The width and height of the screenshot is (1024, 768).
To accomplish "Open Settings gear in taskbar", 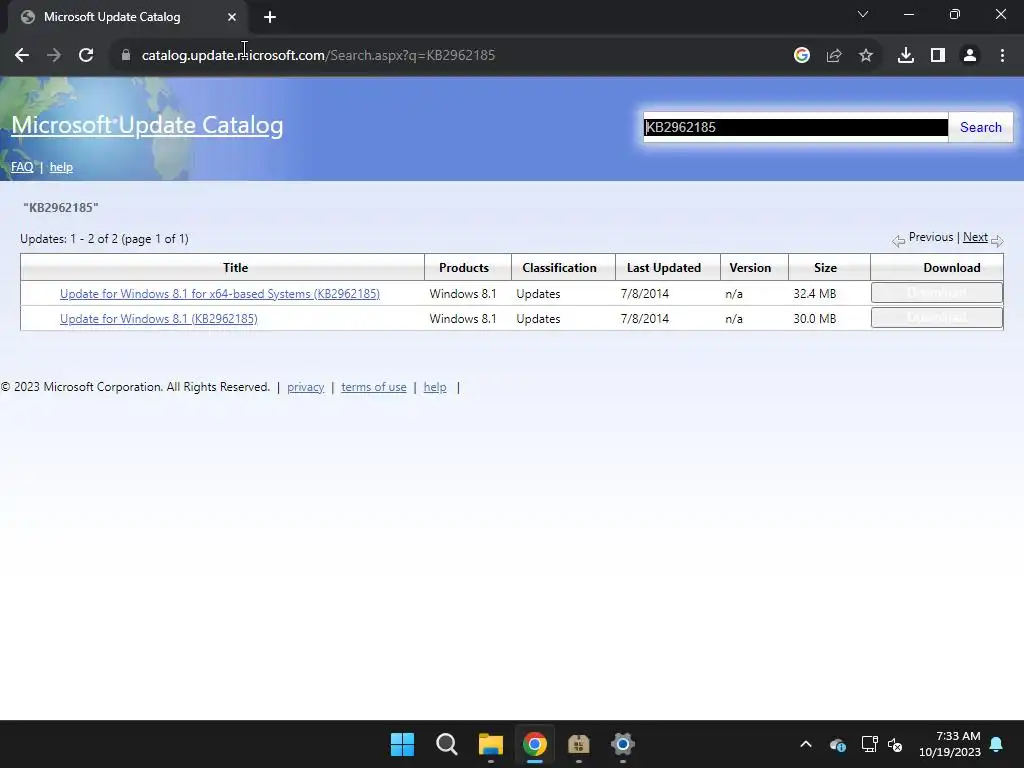I will [x=623, y=744].
